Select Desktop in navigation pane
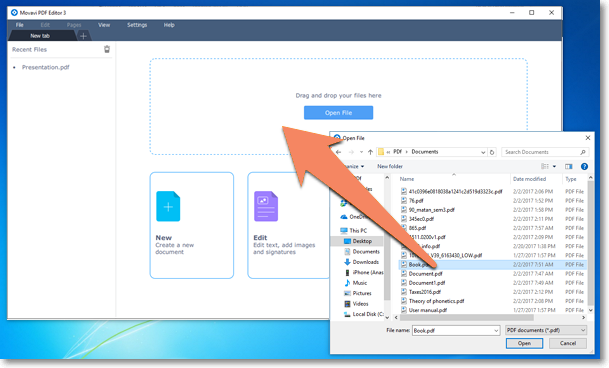The width and height of the screenshot is (609, 368). pos(362,241)
